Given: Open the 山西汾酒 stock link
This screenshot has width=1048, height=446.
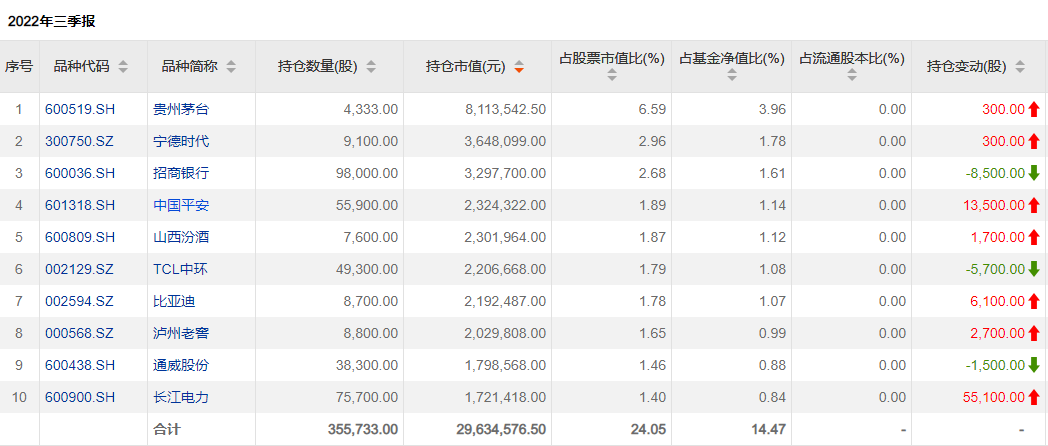Looking at the screenshot, I should coord(180,237).
